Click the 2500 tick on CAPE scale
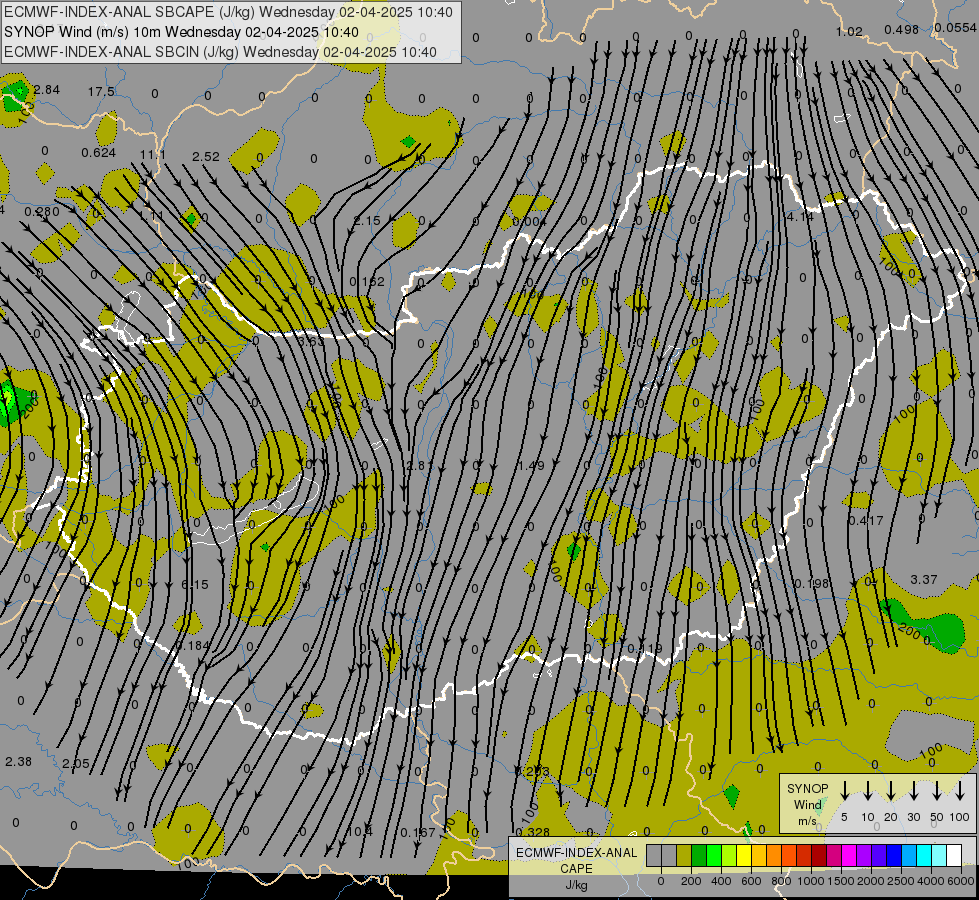The width and height of the screenshot is (979, 900). tap(901, 881)
